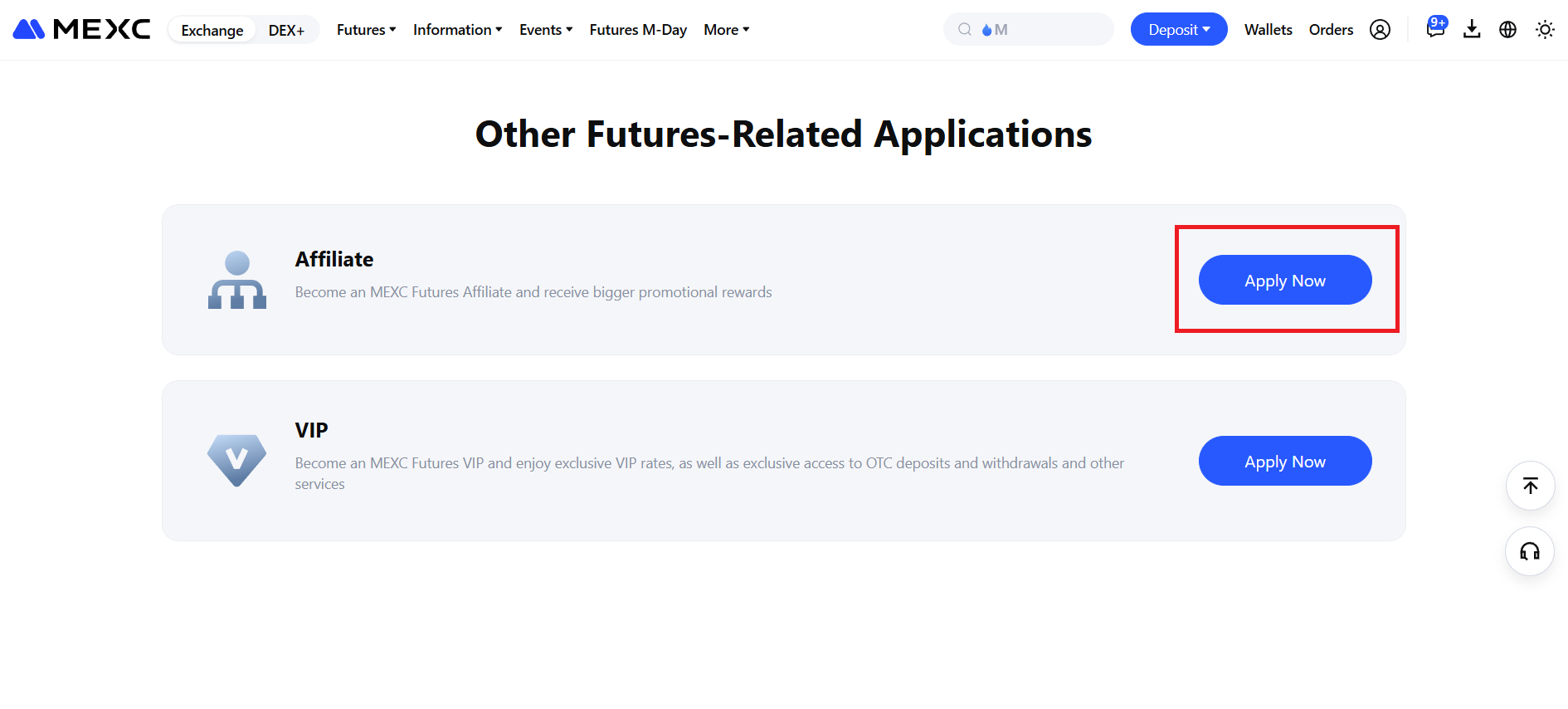The width and height of the screenshot is (1568, 709).
Task: Expand the Information dropdown menu
Action: point(457,30)
